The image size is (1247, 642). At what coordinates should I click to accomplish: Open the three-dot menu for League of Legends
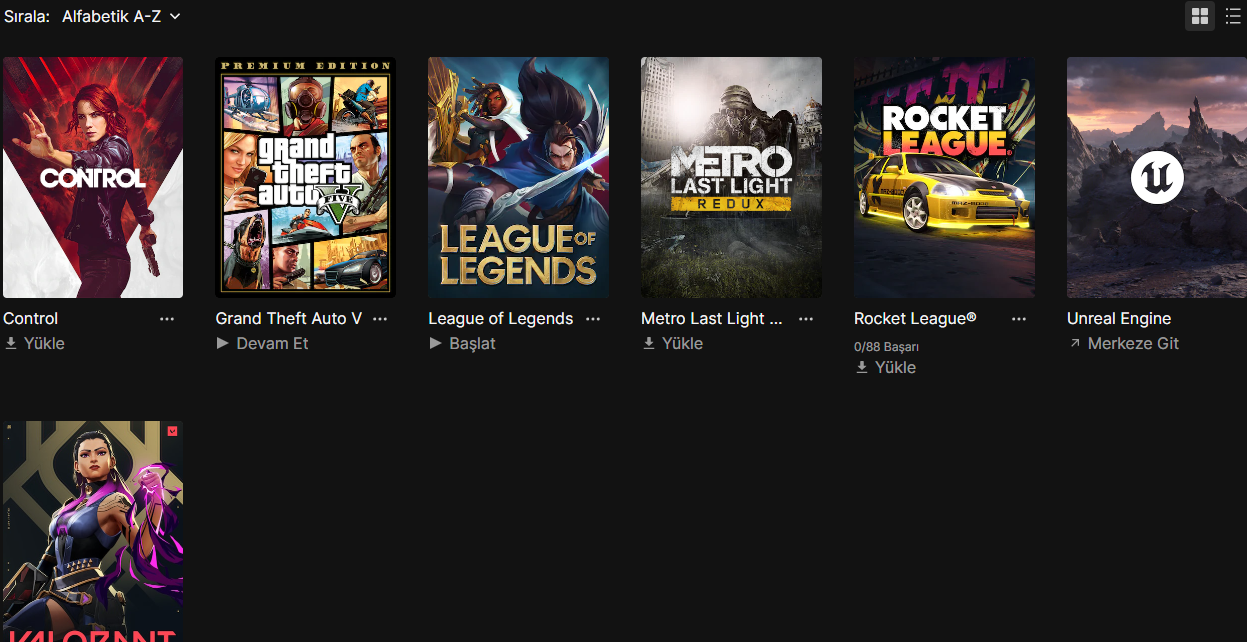click(593, 319)
